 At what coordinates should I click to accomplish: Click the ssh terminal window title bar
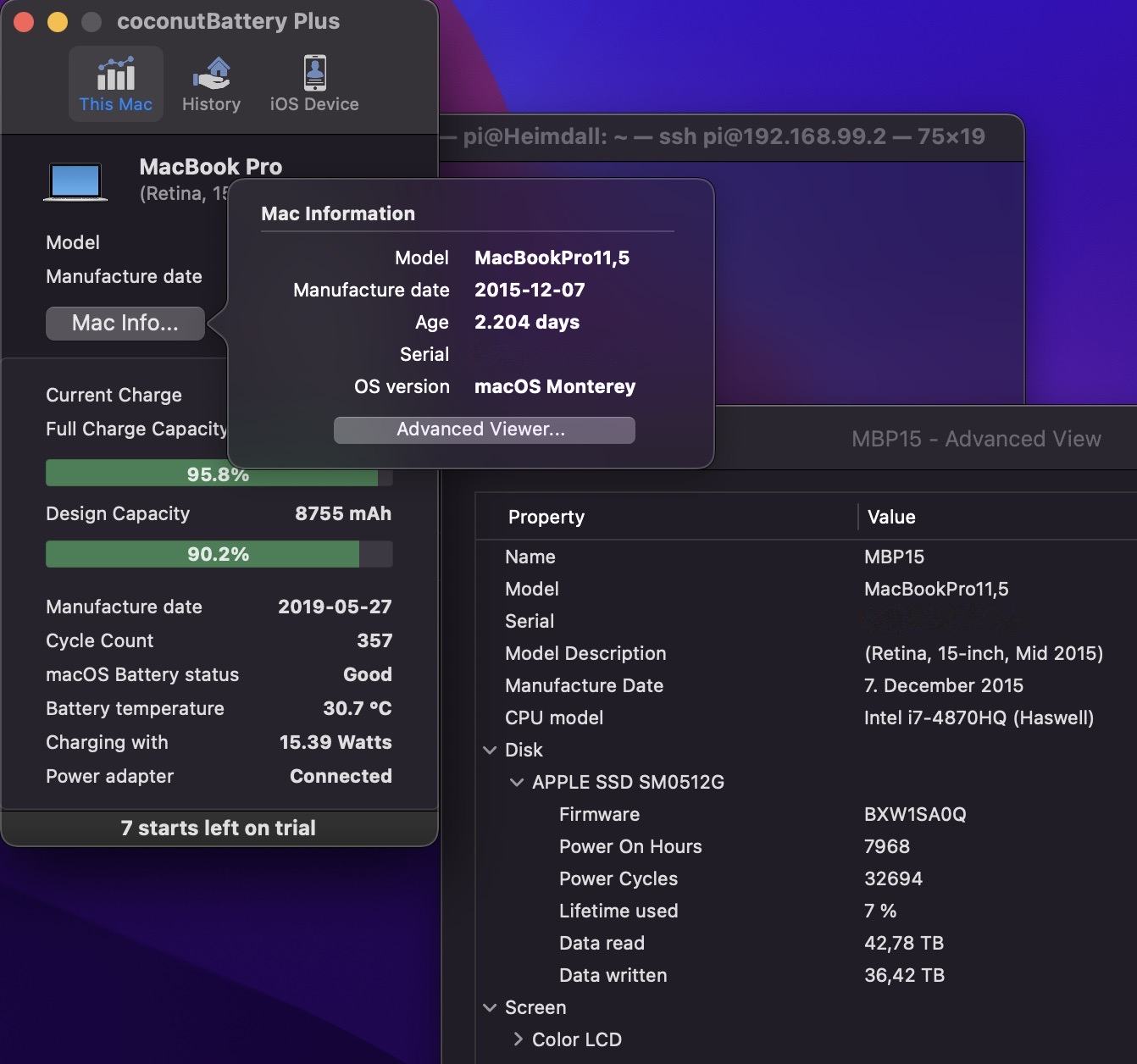[731, 136]
